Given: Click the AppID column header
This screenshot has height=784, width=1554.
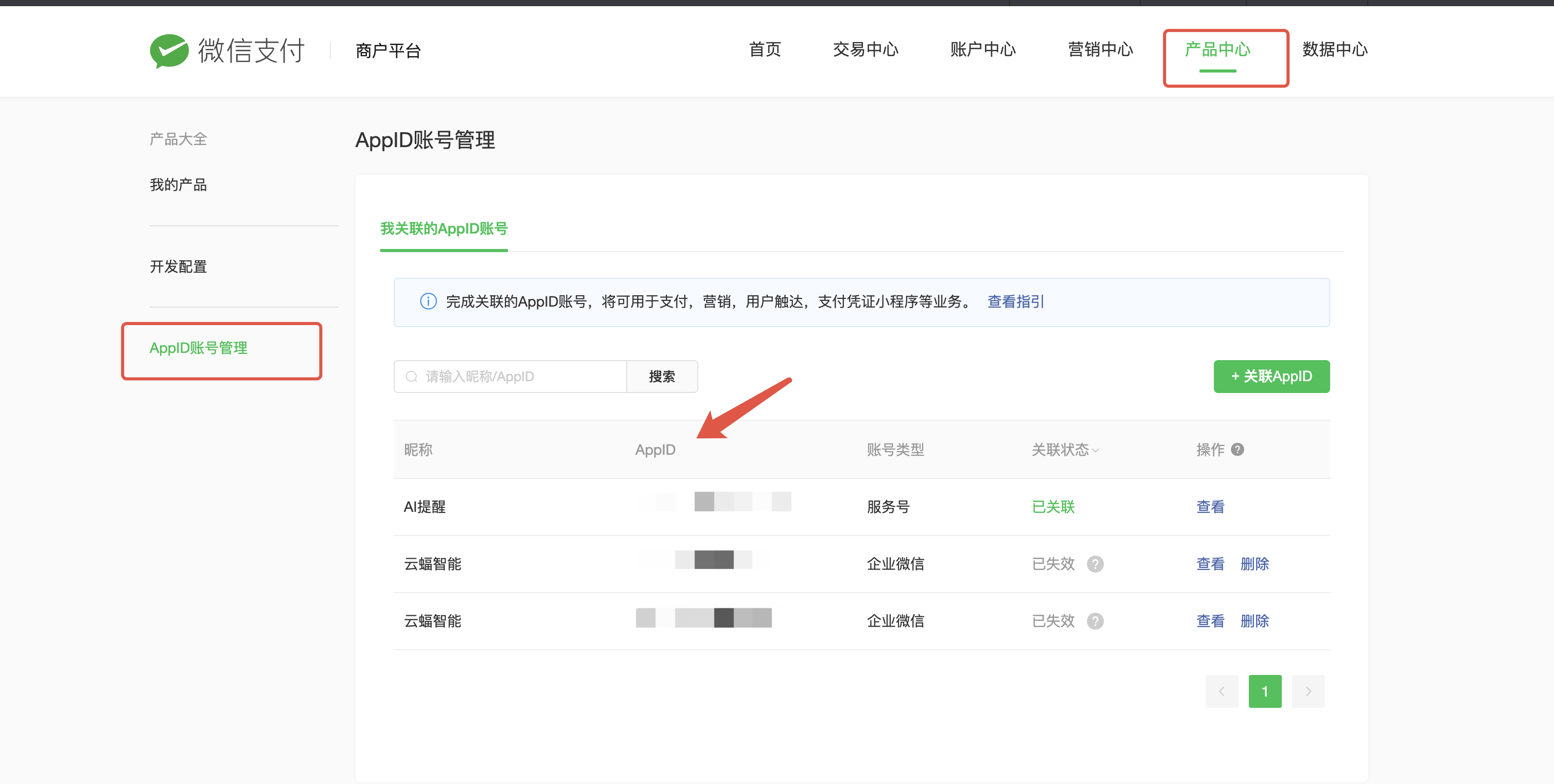Looking at the screenshot, I should pos(655,450).
